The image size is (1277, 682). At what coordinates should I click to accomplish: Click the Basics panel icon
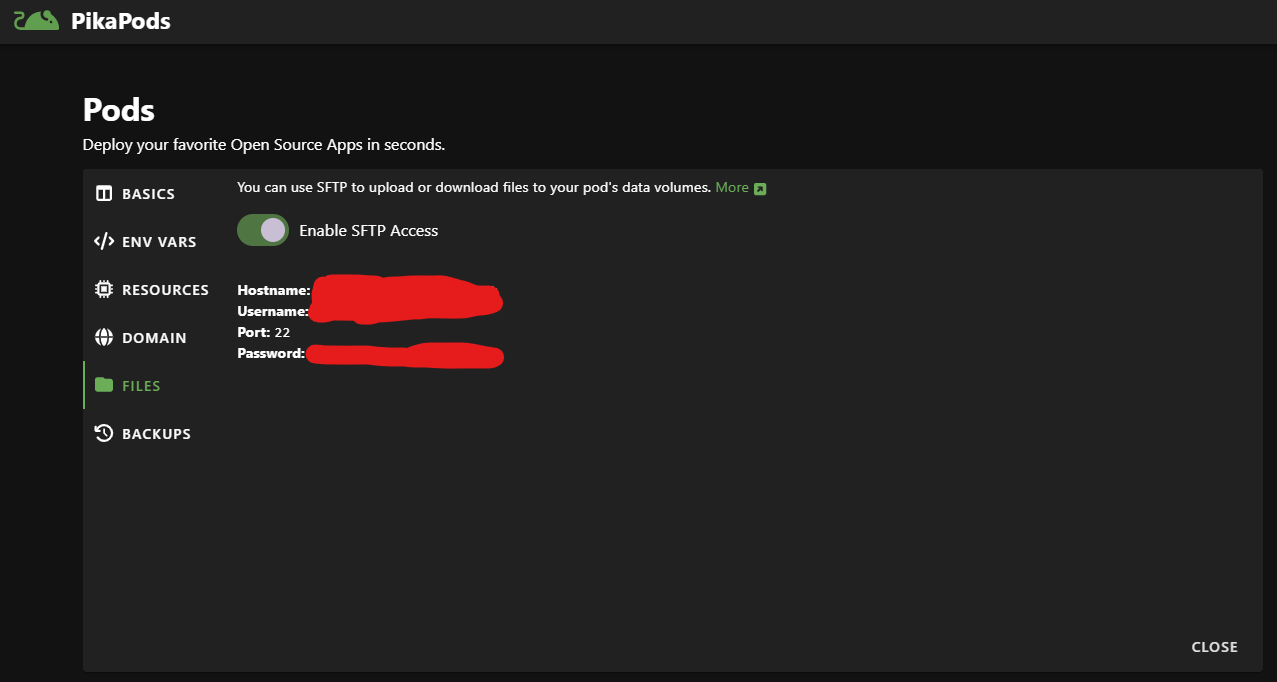point(103,194)
